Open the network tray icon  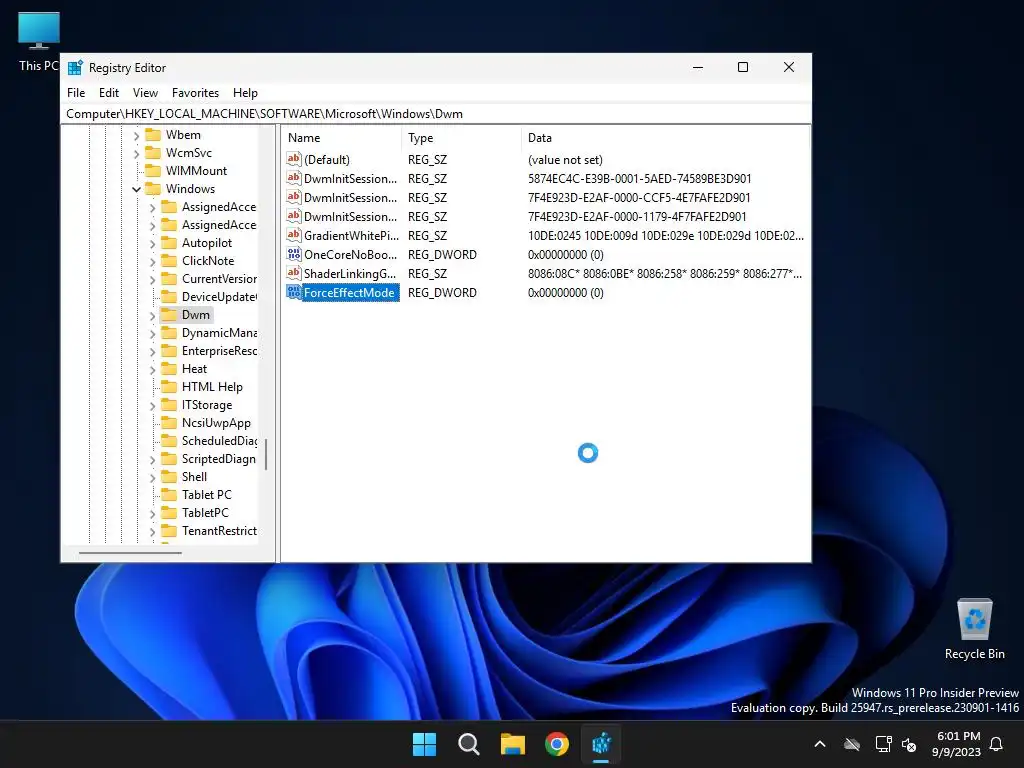pos(883,744)
